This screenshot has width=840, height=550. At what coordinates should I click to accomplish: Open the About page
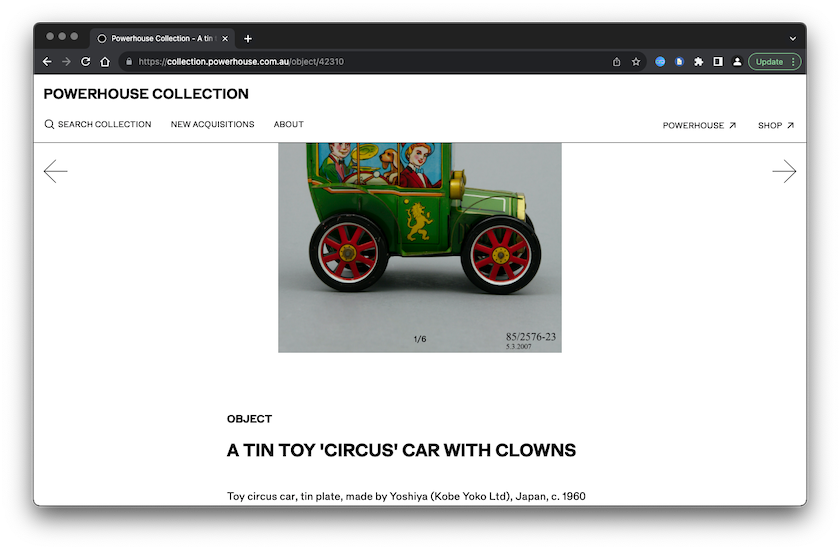coord(289,125)
